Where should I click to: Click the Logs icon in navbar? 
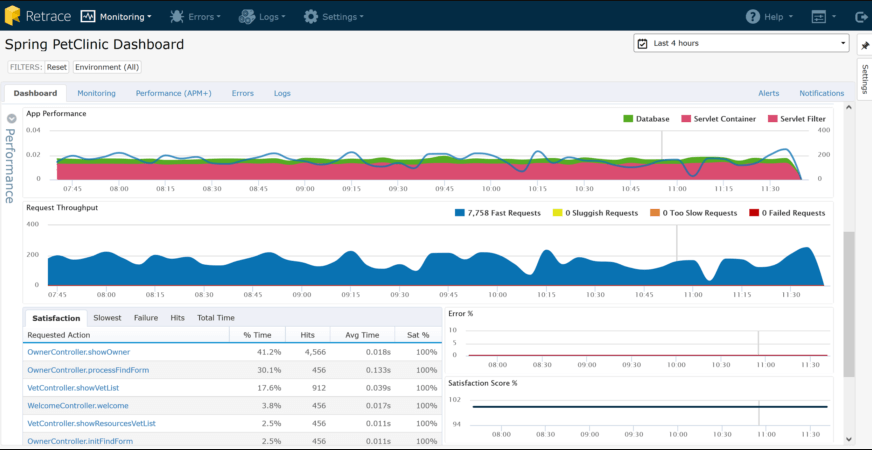pos(246,17)
